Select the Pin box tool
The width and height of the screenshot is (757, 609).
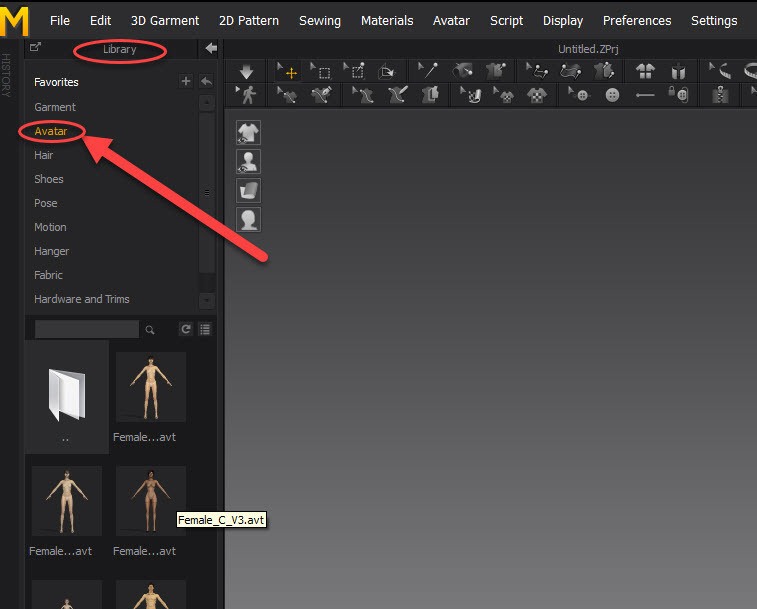pos(354,71)
